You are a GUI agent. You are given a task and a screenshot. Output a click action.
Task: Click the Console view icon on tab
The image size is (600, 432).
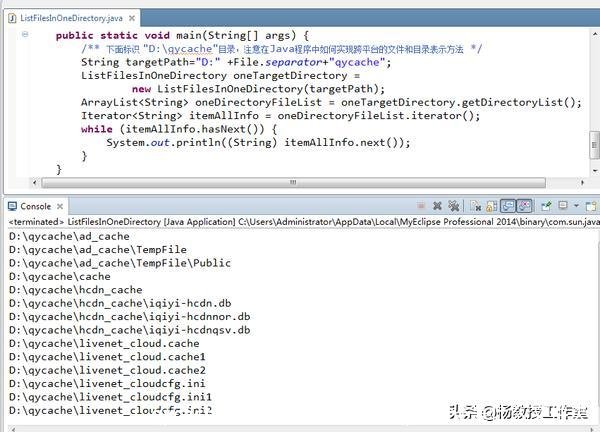(x=12, y=205)
